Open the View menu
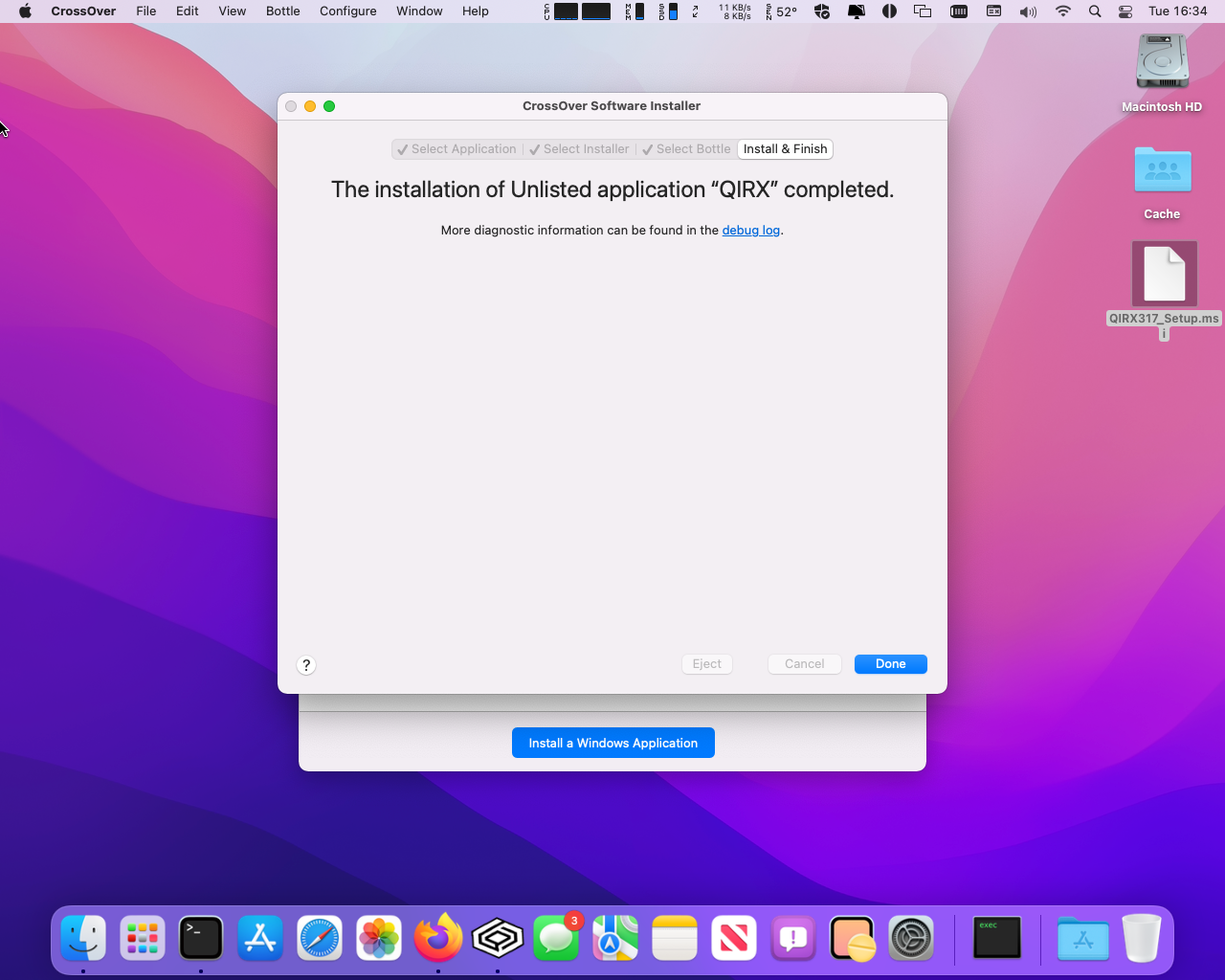This screenshot has height=980, width=1225. coord(233,11)
